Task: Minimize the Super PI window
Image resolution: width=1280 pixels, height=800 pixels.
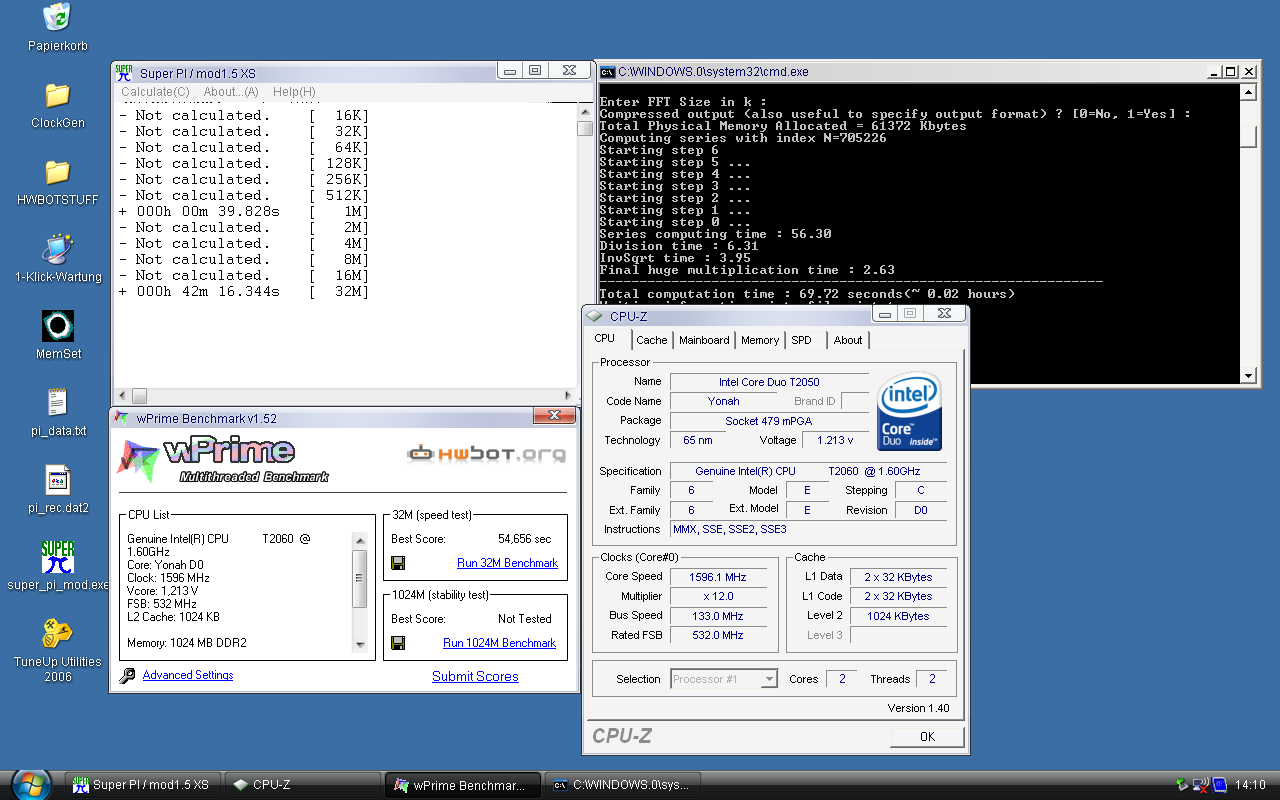Action: coord(509,70)
